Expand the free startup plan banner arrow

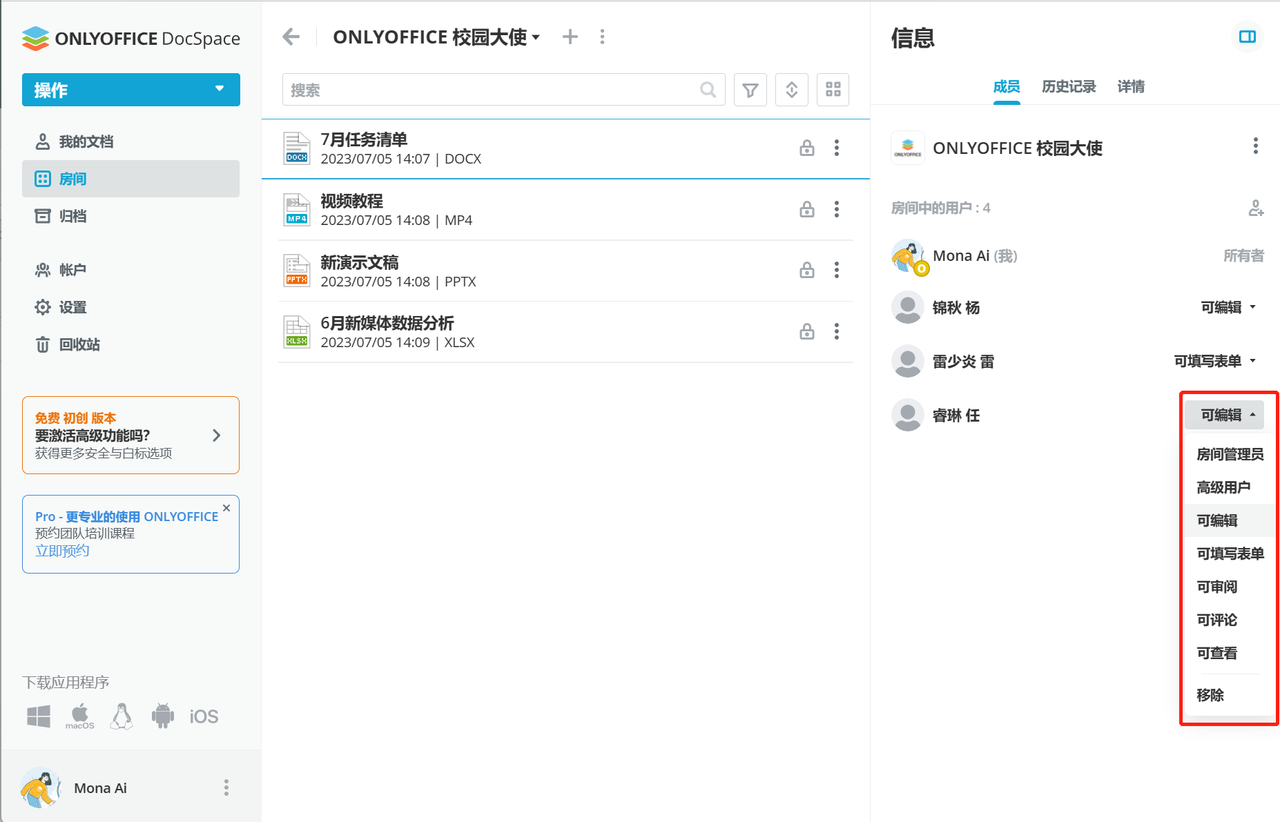pos(217,435)
